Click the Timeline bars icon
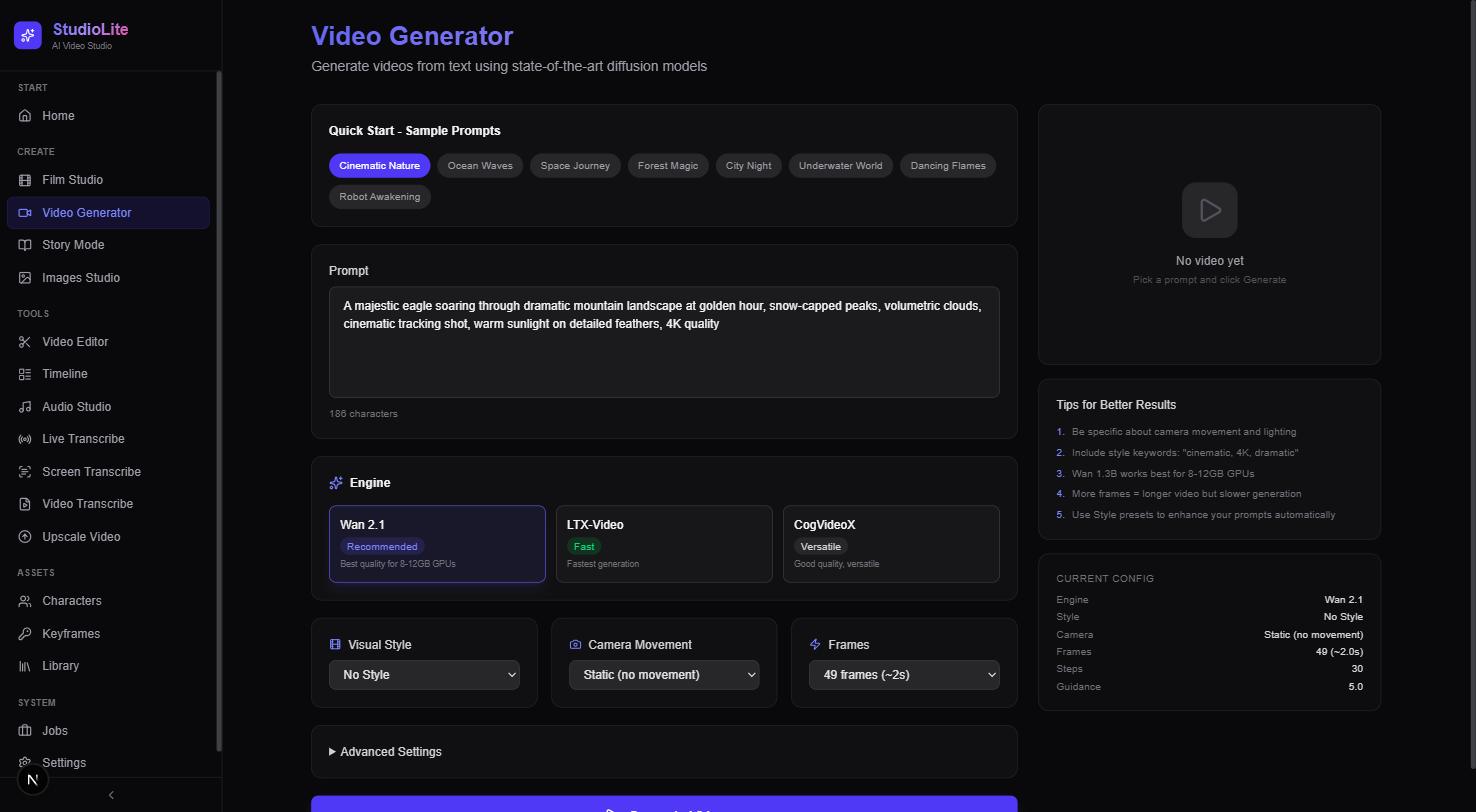 point(25,374)
